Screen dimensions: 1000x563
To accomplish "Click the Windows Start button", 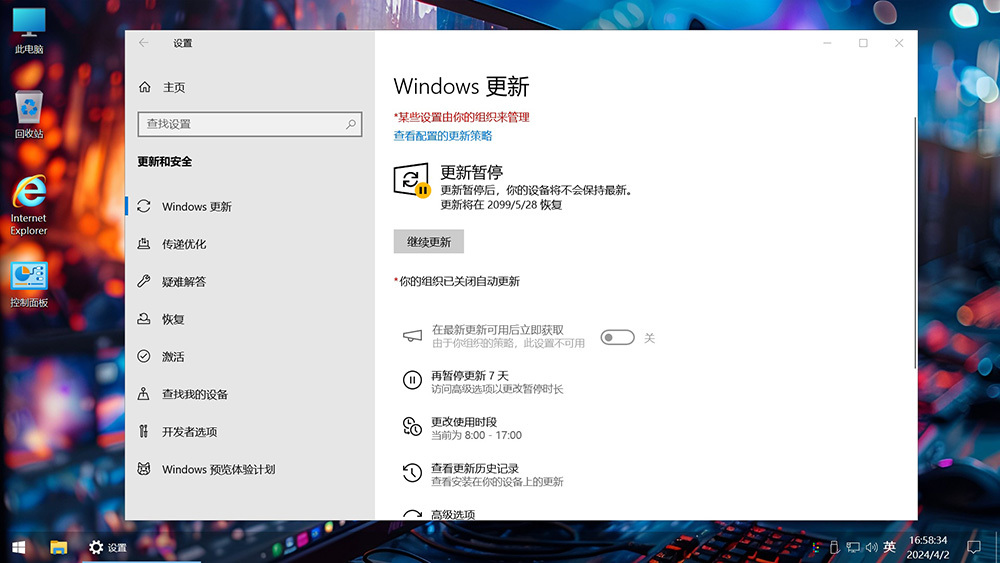I will point(18,547).
